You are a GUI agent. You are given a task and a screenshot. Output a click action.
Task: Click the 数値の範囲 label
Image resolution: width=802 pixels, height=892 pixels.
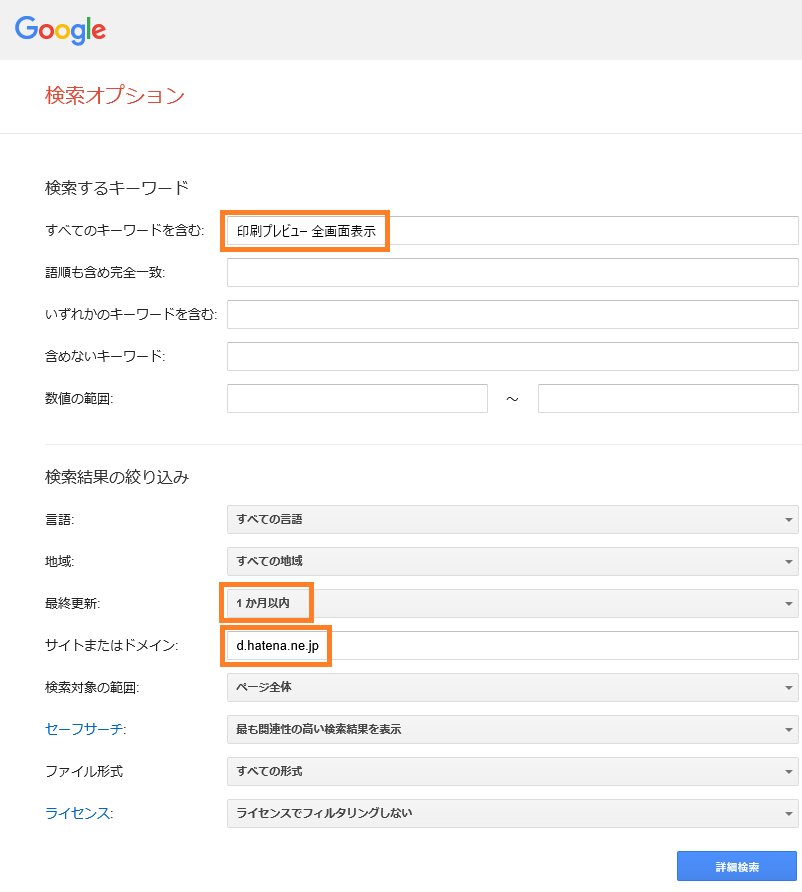coord(79,398)
